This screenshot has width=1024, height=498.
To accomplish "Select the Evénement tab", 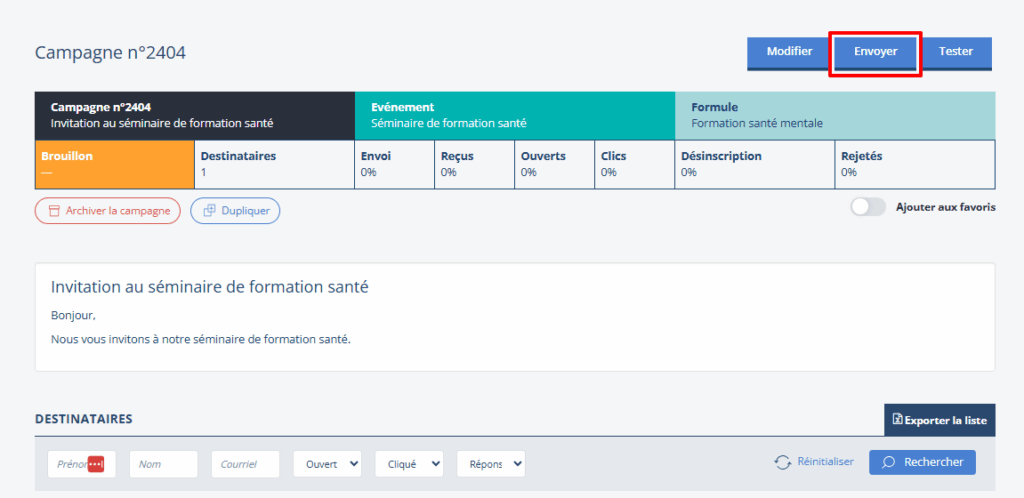I will [x=514, y=115].
